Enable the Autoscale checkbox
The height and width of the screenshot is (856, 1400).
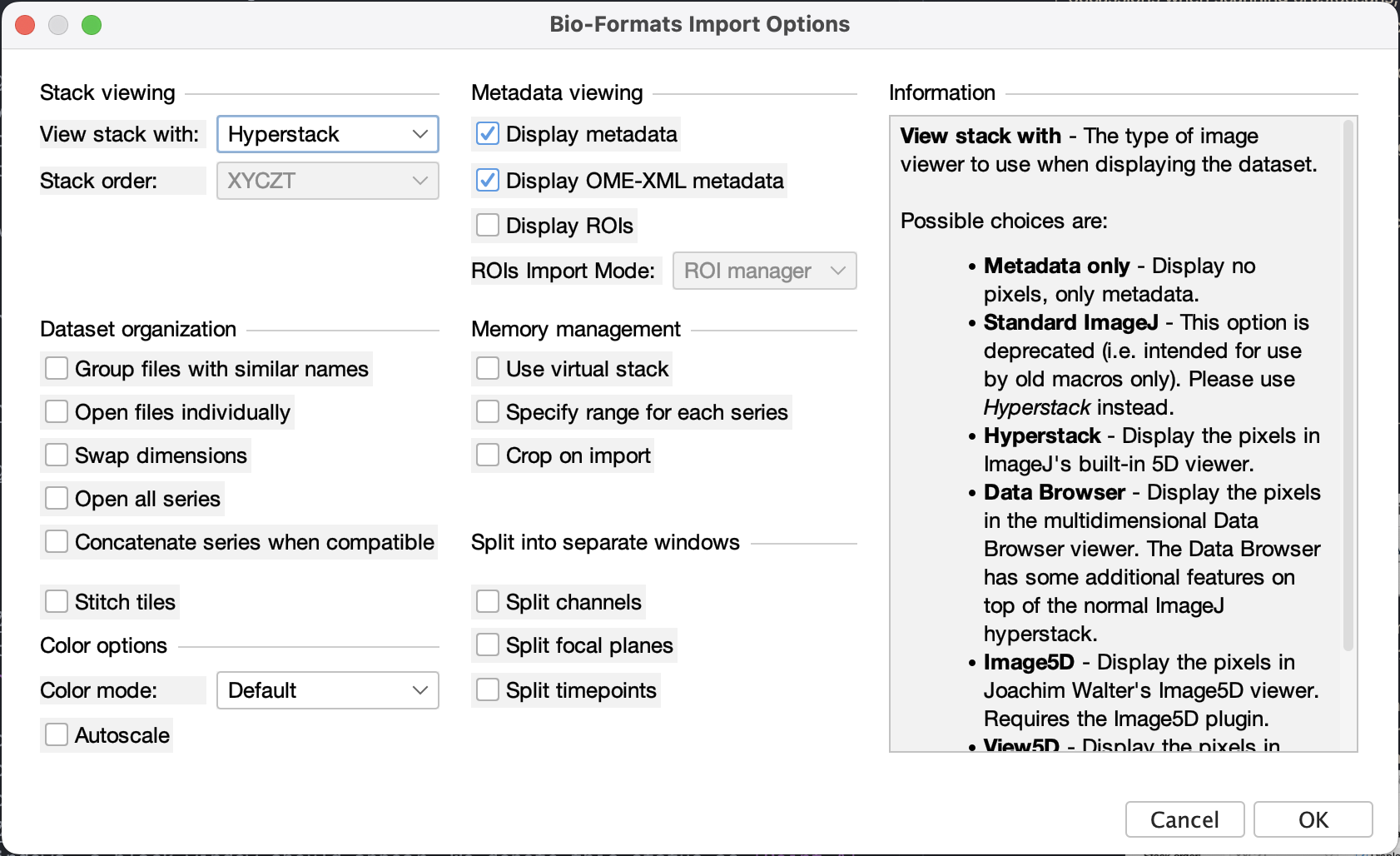click(x=57, y=735)
